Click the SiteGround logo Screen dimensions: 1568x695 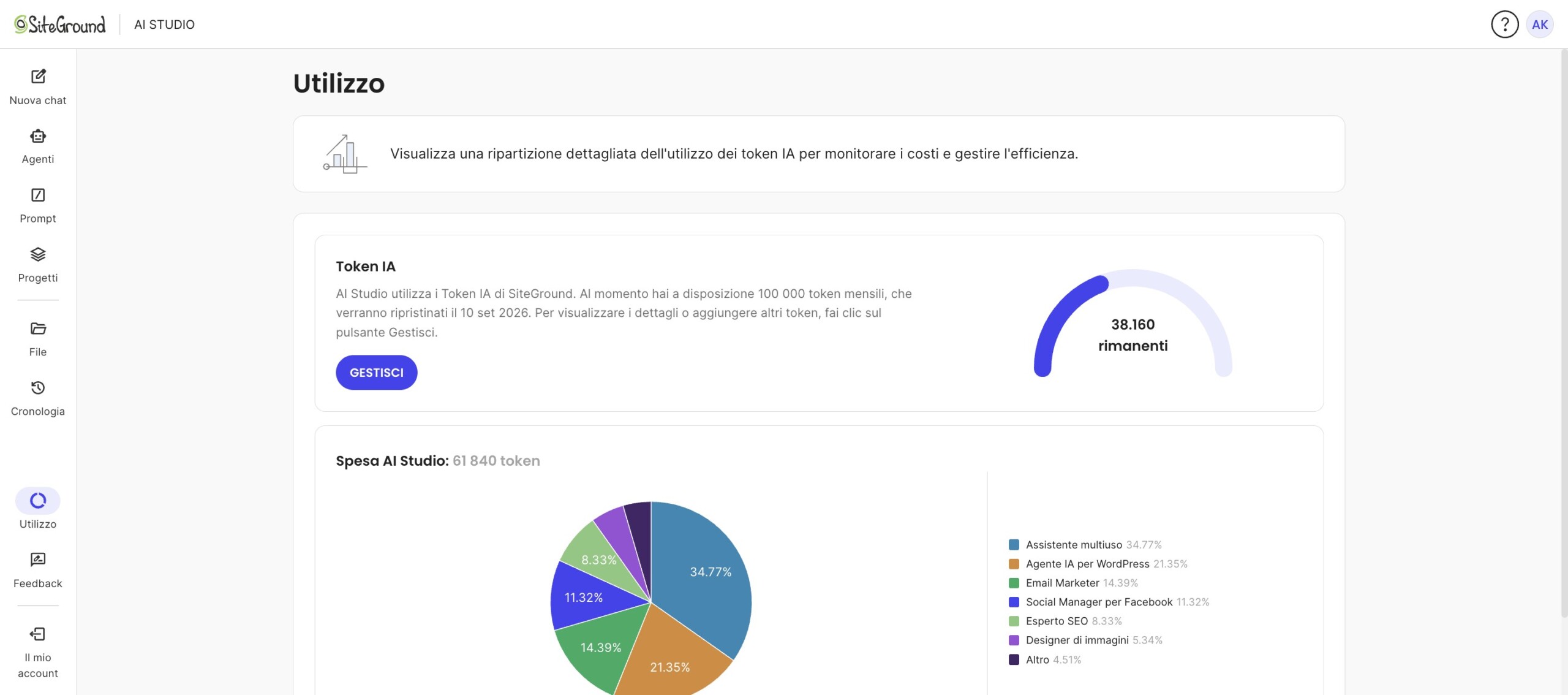60,25
